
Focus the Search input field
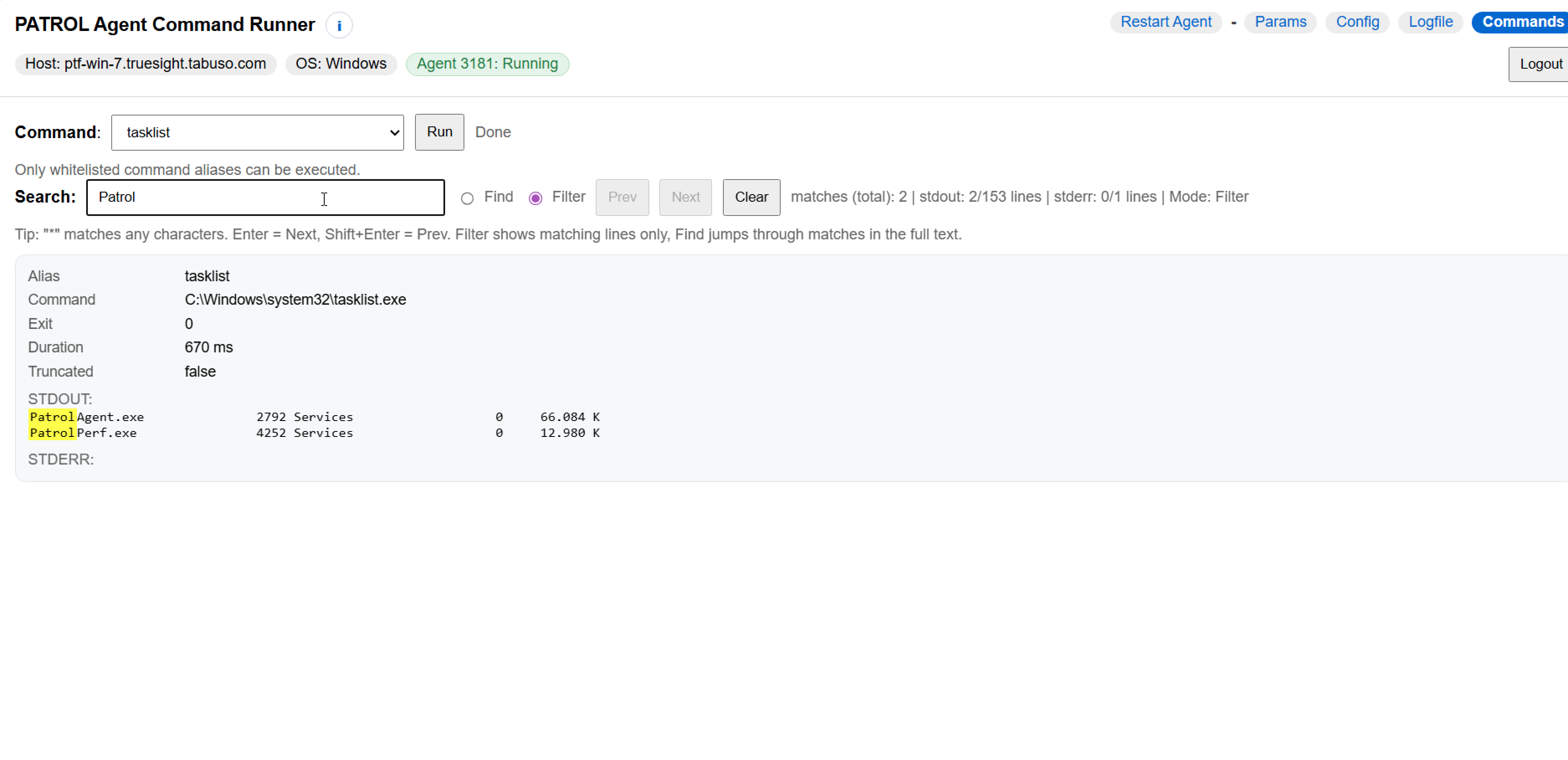click(265, 197)
